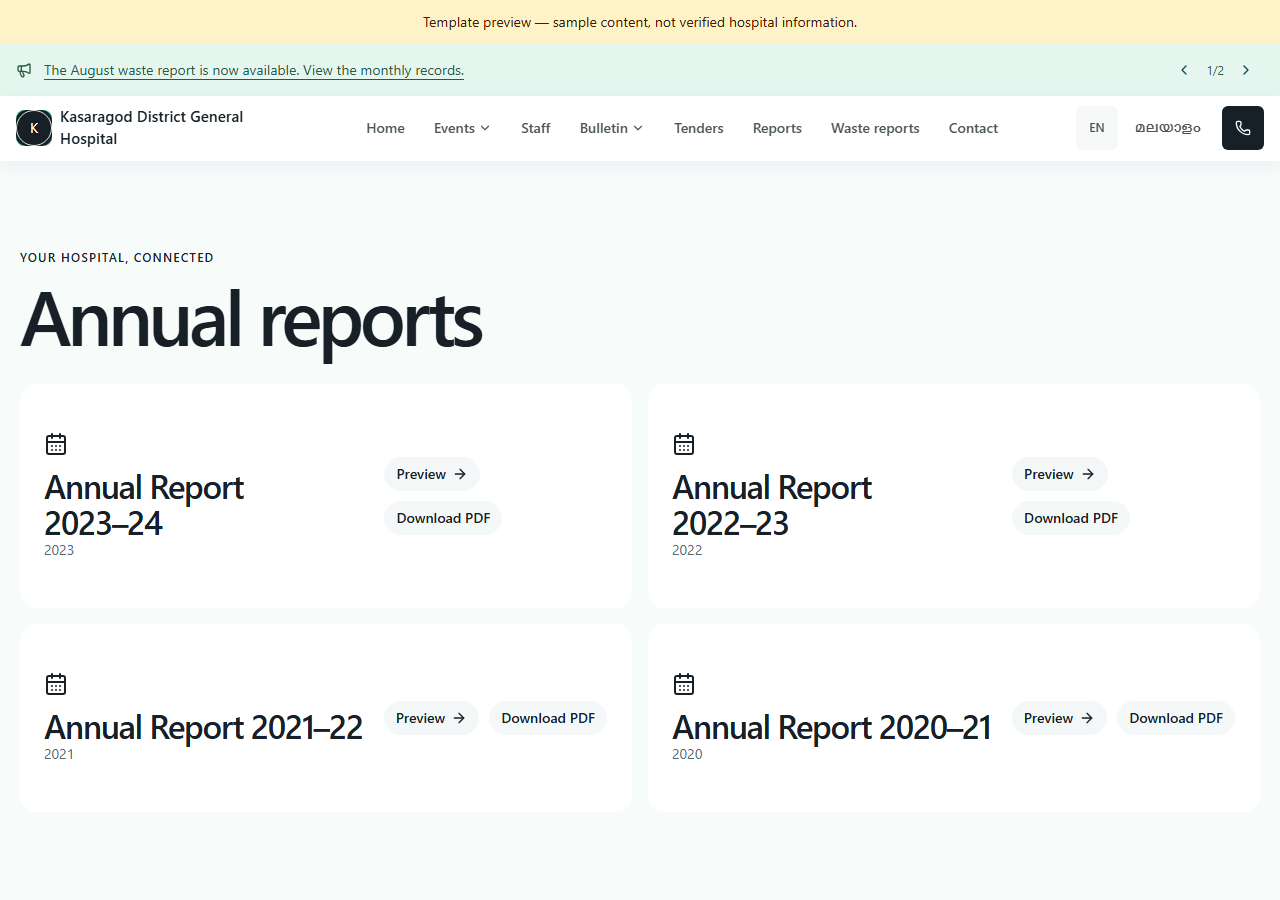This screenshot has width=1280, height=900.
Task: Click the phone call button in header
Action: (x=1243, y=128)
